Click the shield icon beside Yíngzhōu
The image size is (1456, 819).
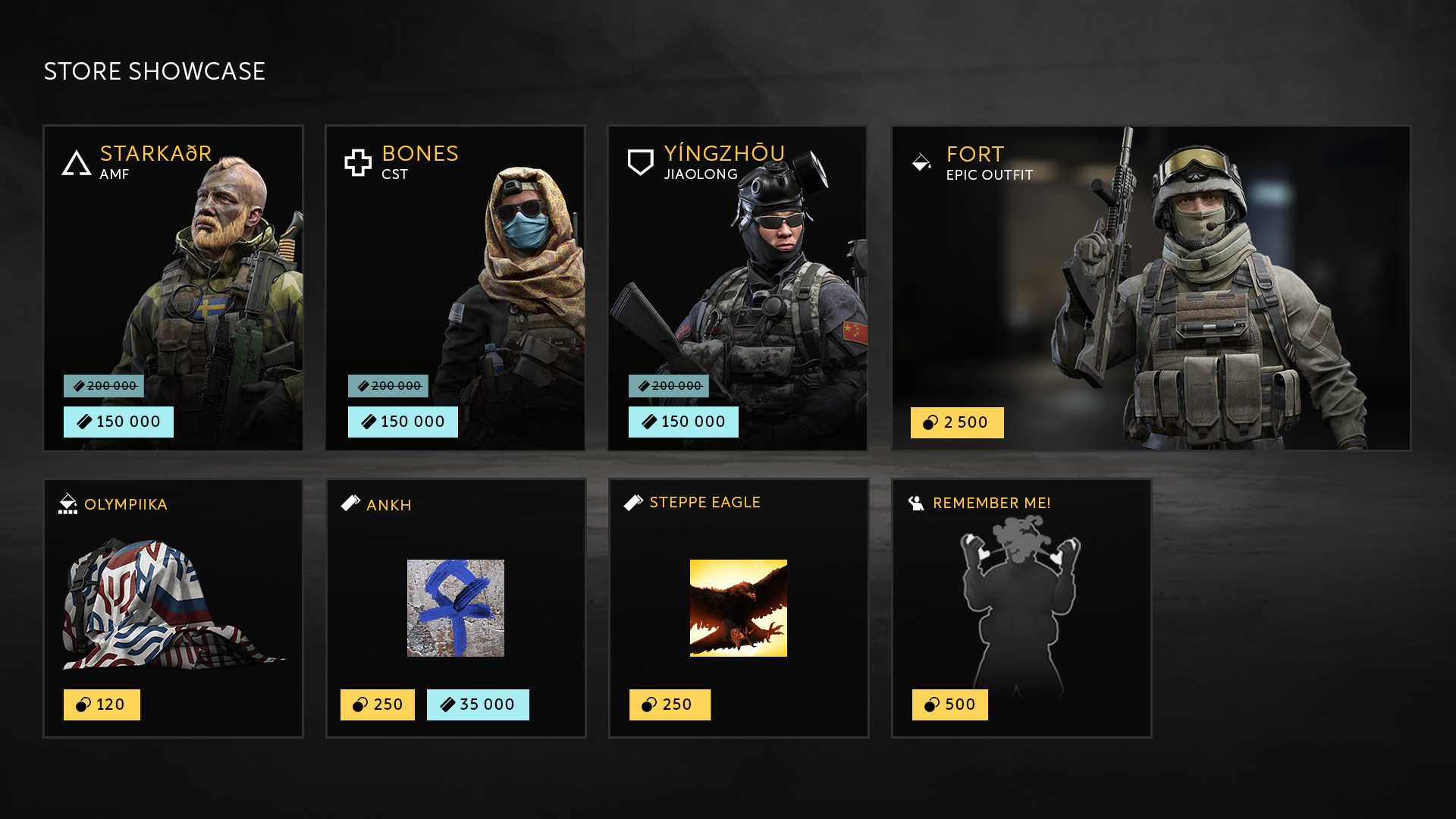[x=641, y=162]
